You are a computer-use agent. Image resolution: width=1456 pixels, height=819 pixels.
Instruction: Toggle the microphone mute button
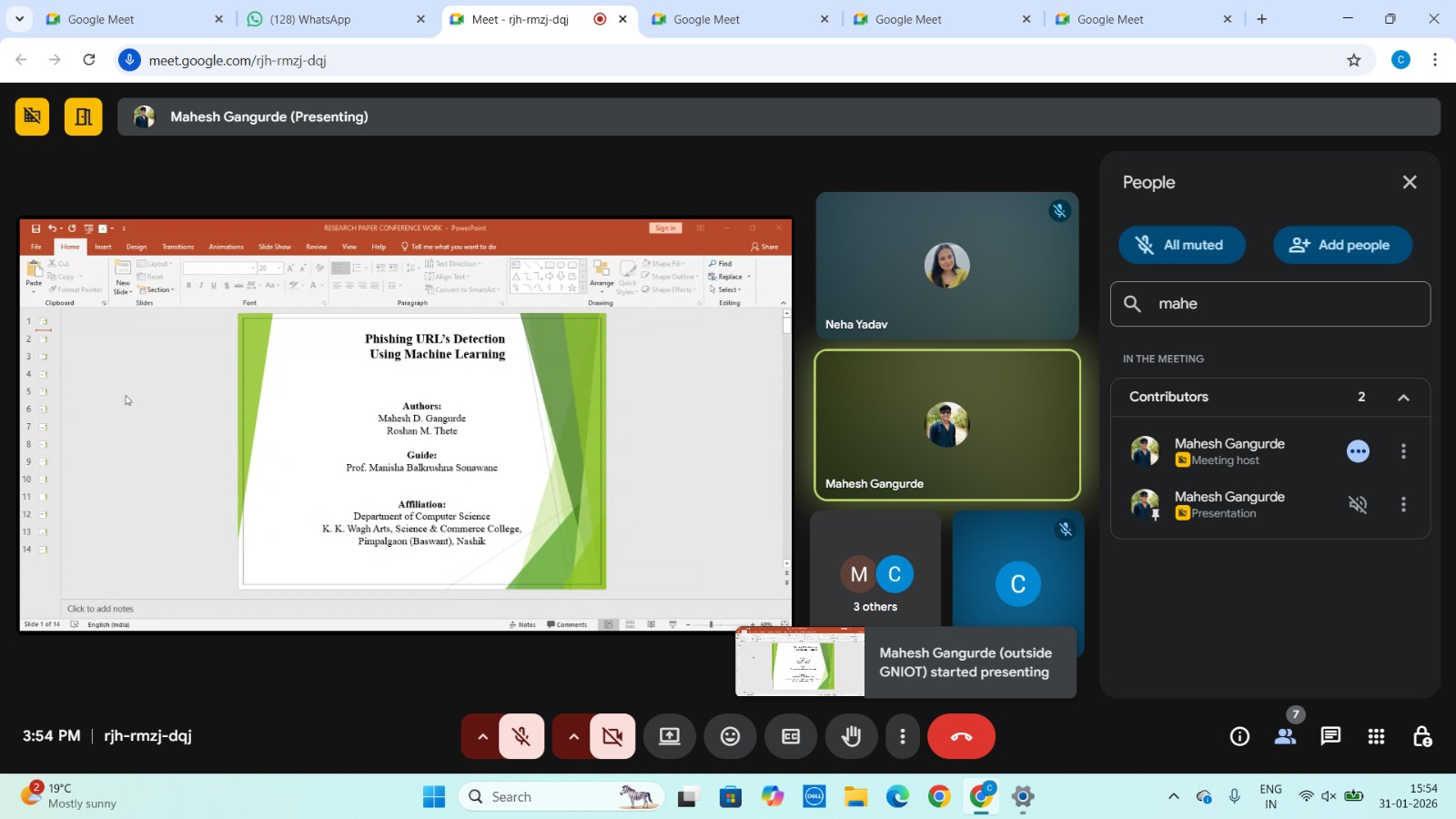coord(521,736)
